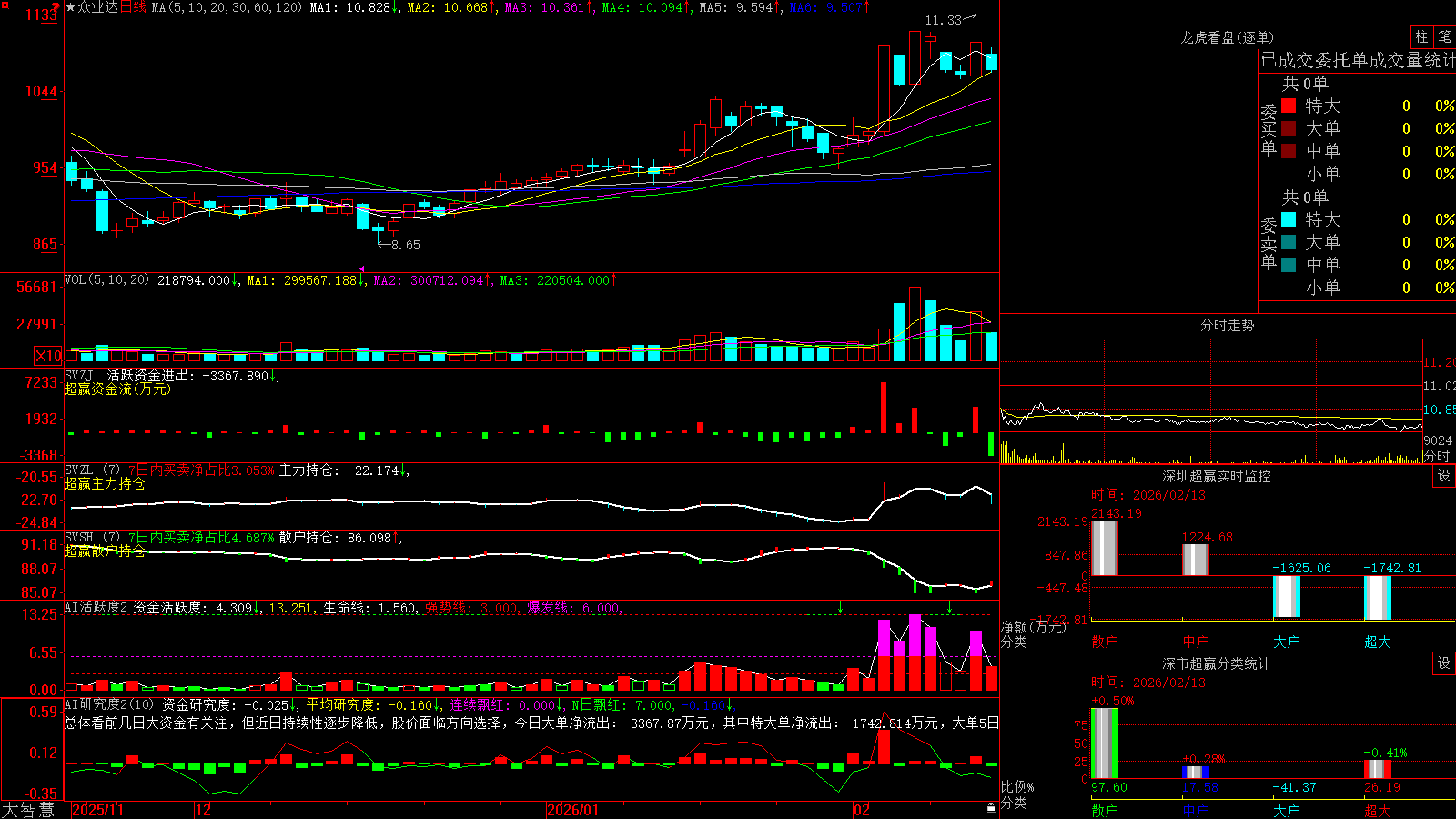This screenshot has width=1456, height=819.
Task: Click the 大智慧 logo at bottom left
Action: point(28,810)
